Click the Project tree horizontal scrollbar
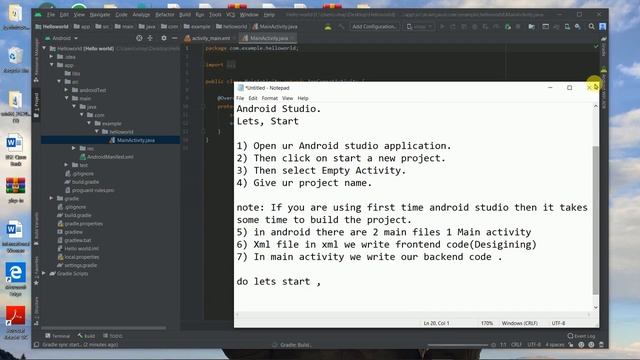 104,327
